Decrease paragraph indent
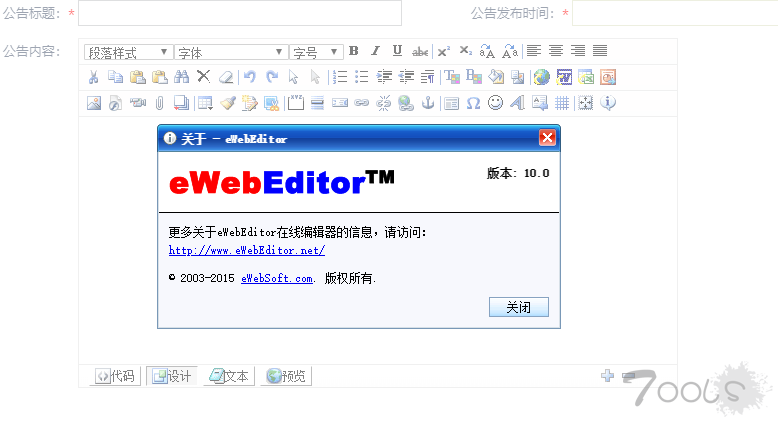The height and width of the screenshot is (422, 778). [x=406, y=77]
